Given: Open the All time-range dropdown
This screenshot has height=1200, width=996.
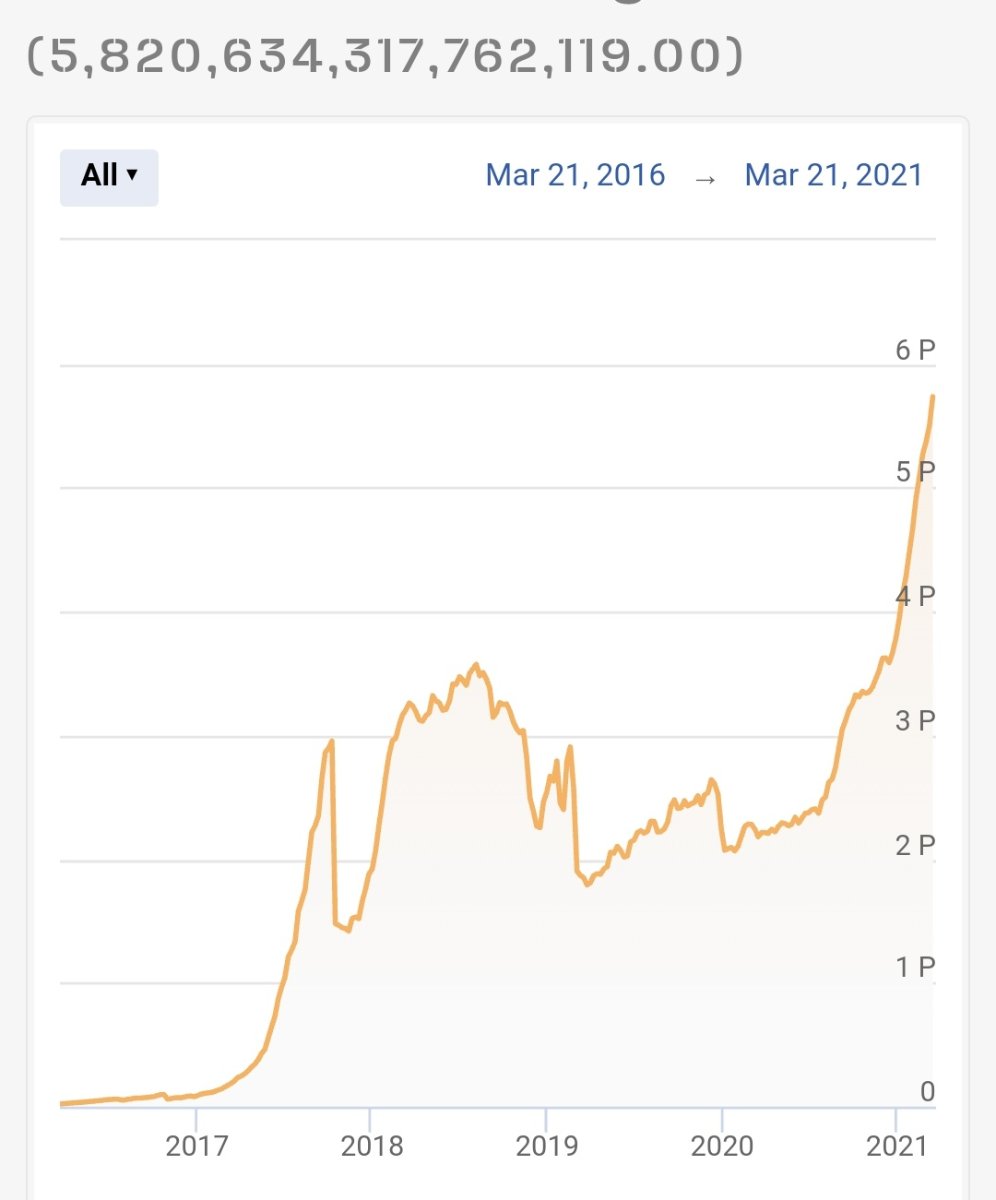Looking at the screenshot, I should [109, 177].
